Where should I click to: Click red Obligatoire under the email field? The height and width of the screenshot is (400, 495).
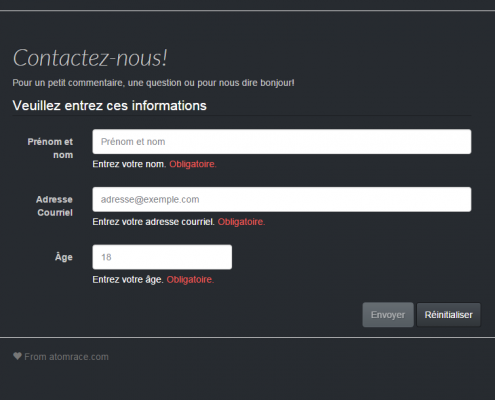(241, 222)
